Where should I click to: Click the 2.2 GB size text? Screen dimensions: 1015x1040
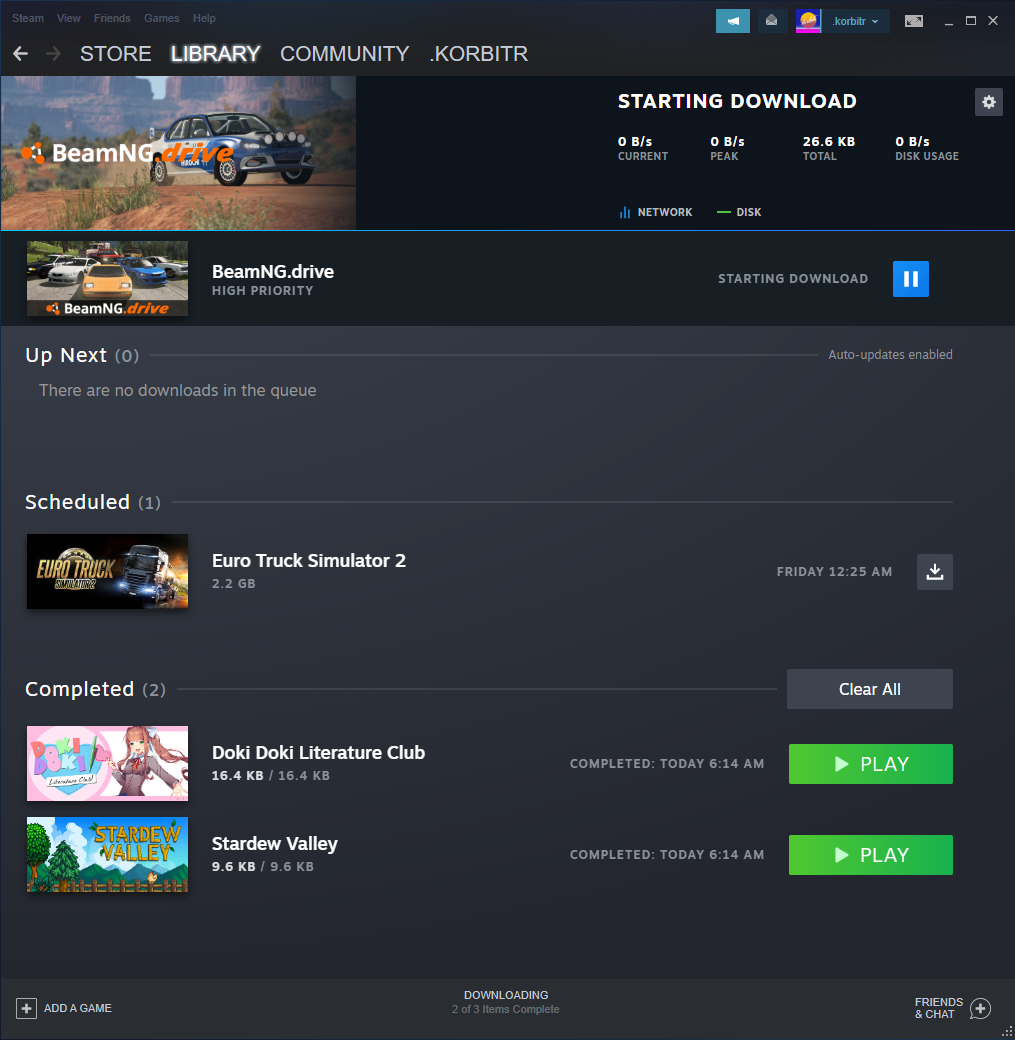click(234, 584)
